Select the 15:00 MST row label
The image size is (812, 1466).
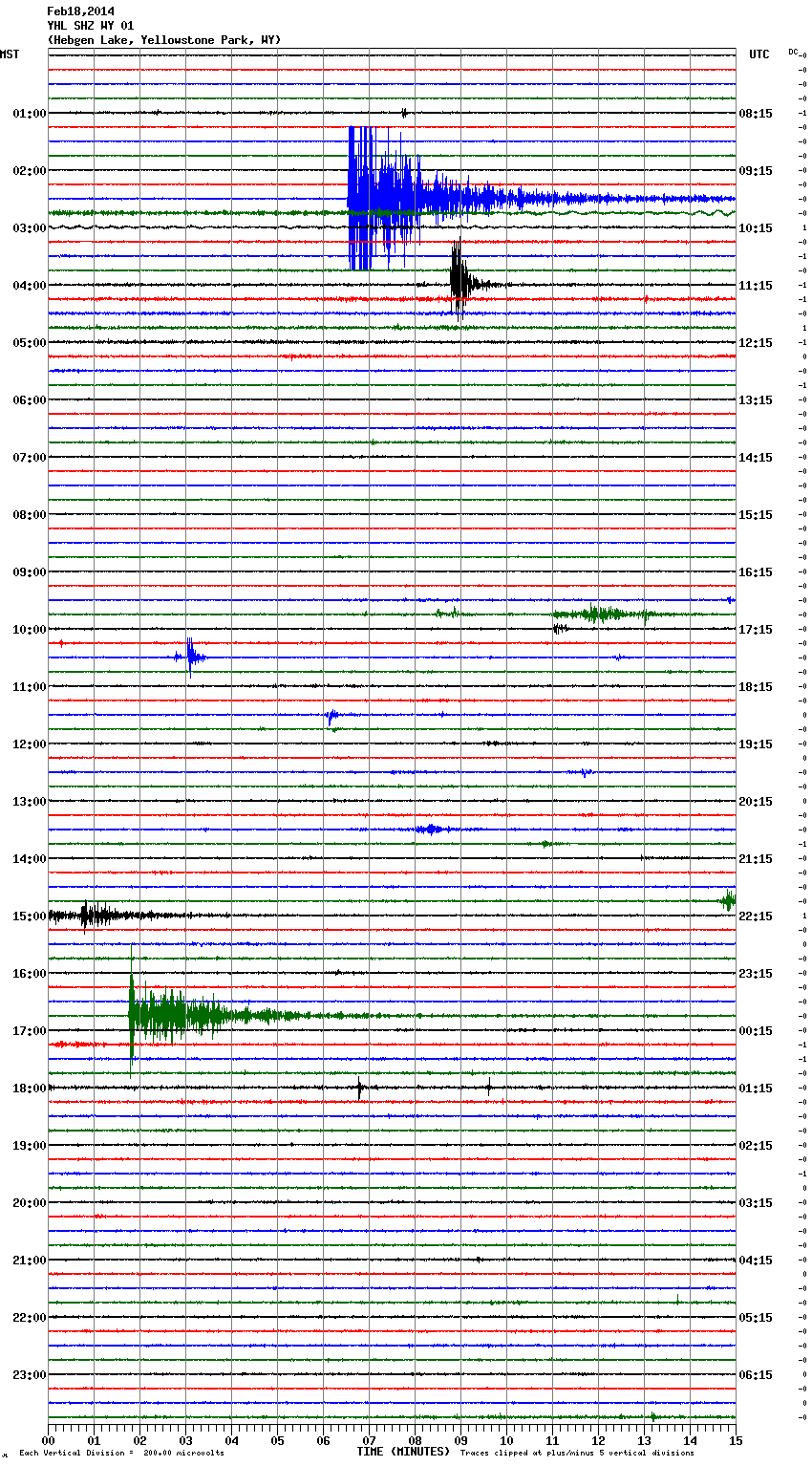(x=30, y=916)
